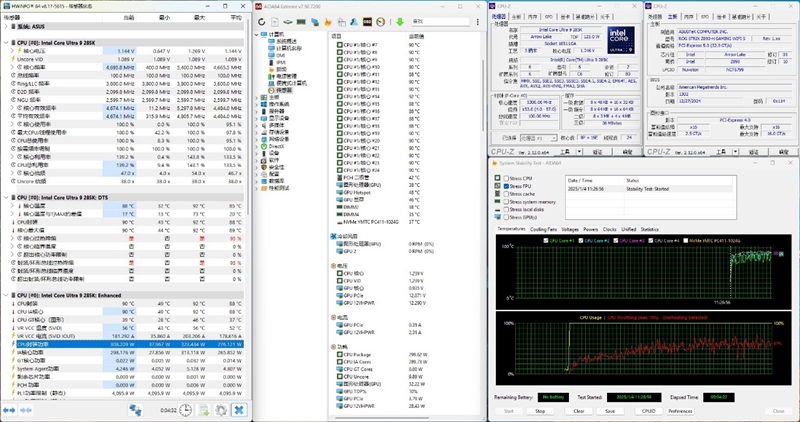The width and height of the screenshot is (800, 422).
Task: Toggle the CPU Core #1 graph checkbox
Action: coord(547,240)
